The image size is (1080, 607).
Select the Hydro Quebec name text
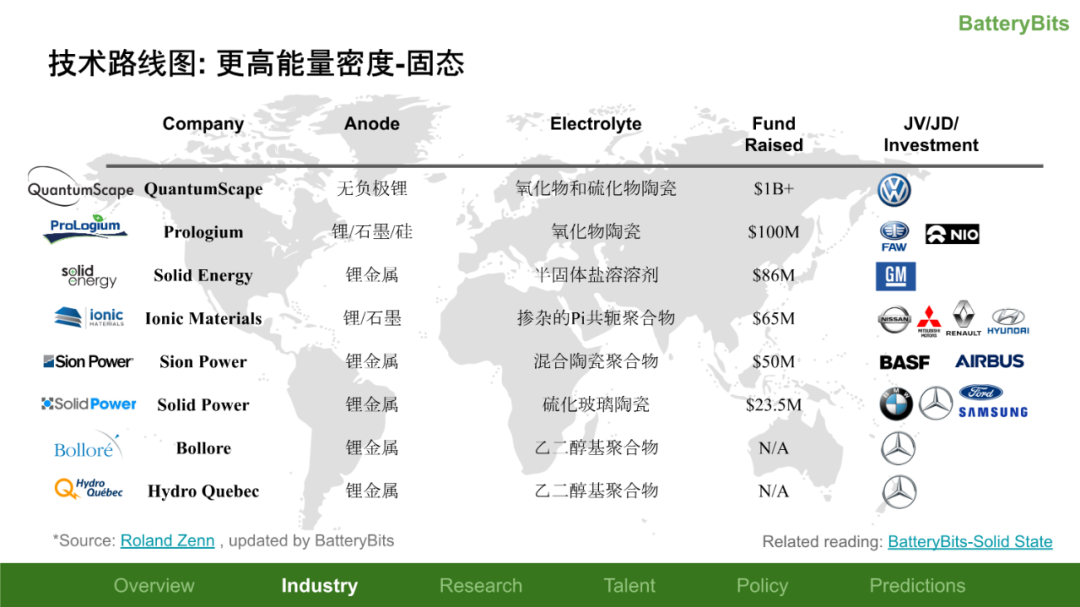203,491
